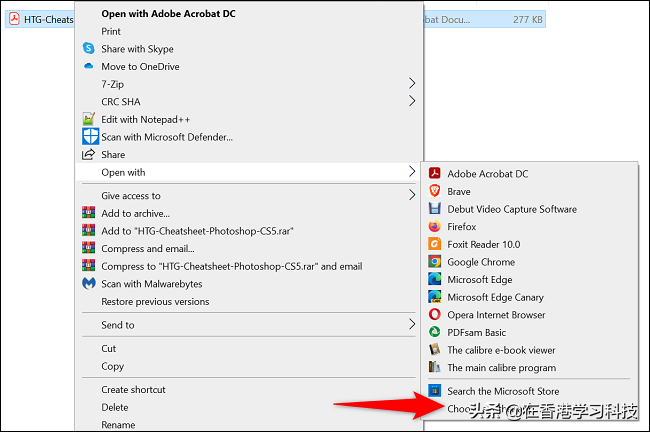Viewport: 650px width, 432px height.
Task: Expand the Give access to submenu arrow
Action: (x=412, y=196)
